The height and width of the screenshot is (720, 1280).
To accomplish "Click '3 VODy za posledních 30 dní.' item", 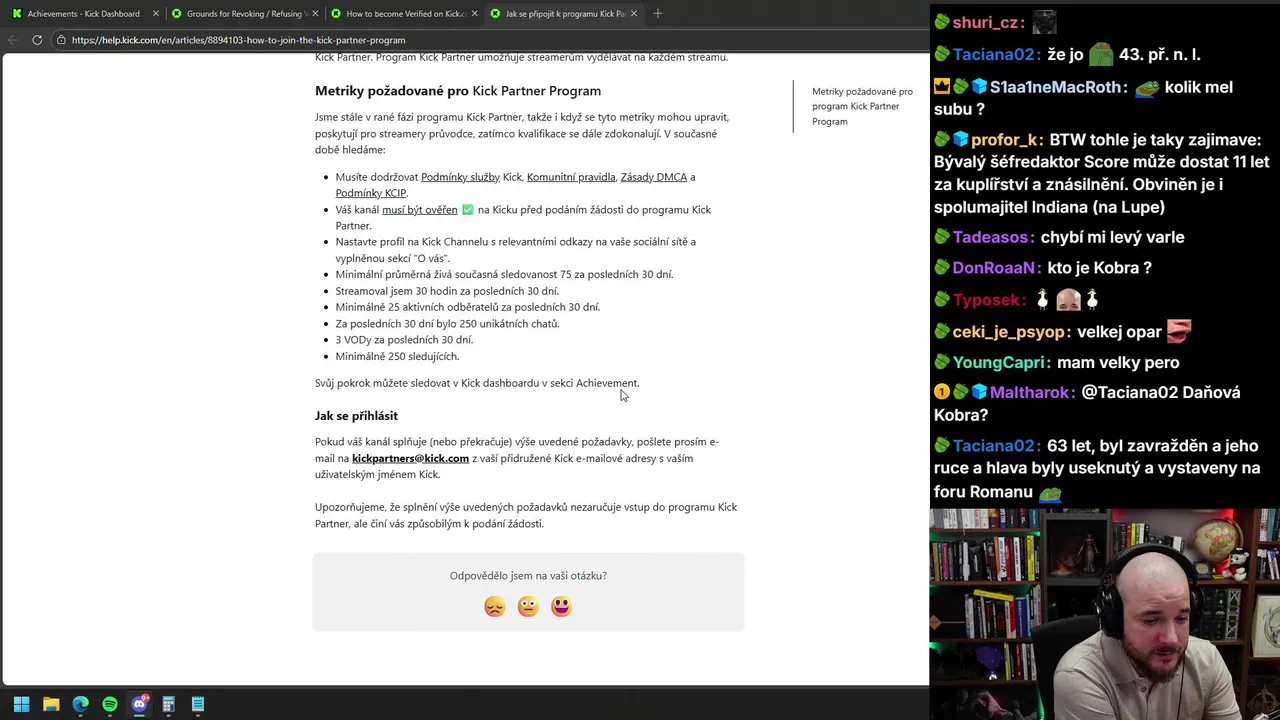I will pos(404,340).
